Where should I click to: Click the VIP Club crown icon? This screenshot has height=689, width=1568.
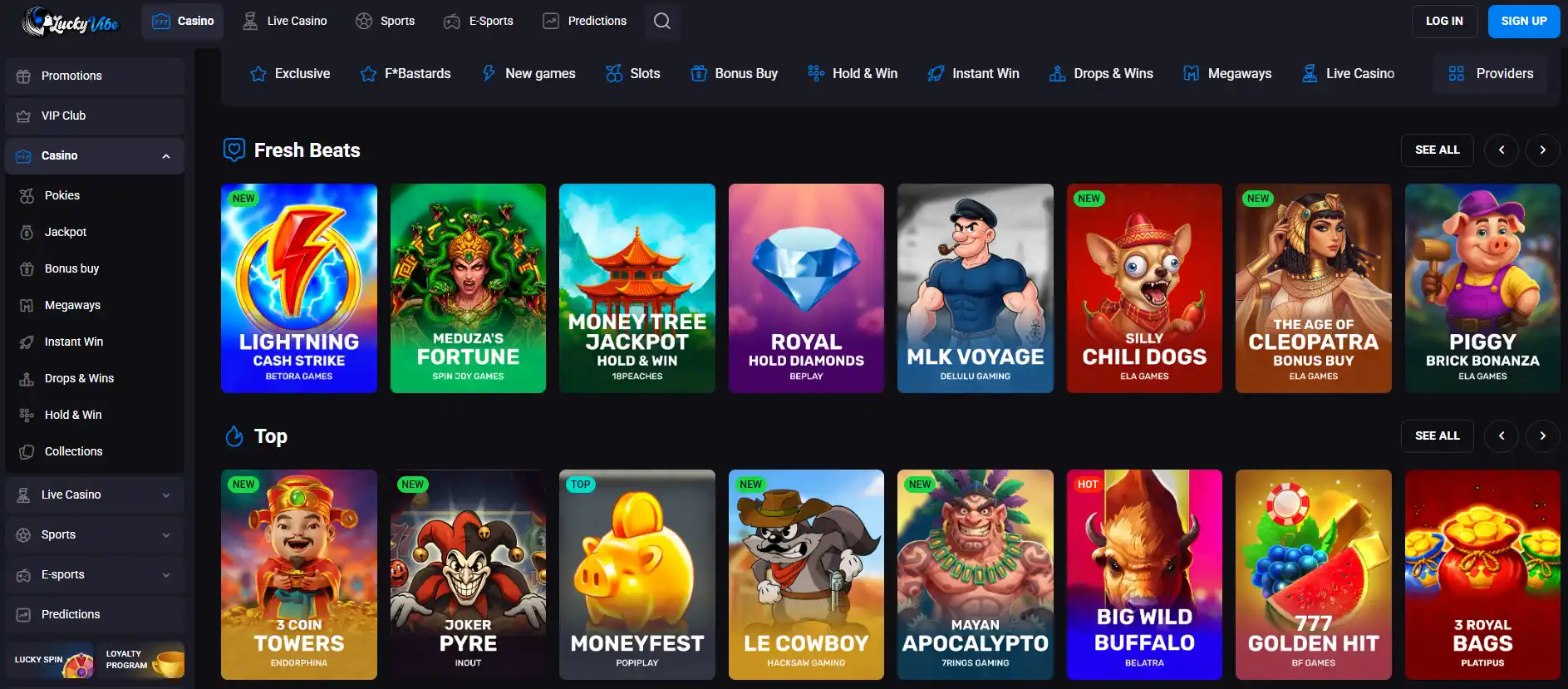click(x=23, y=116)
